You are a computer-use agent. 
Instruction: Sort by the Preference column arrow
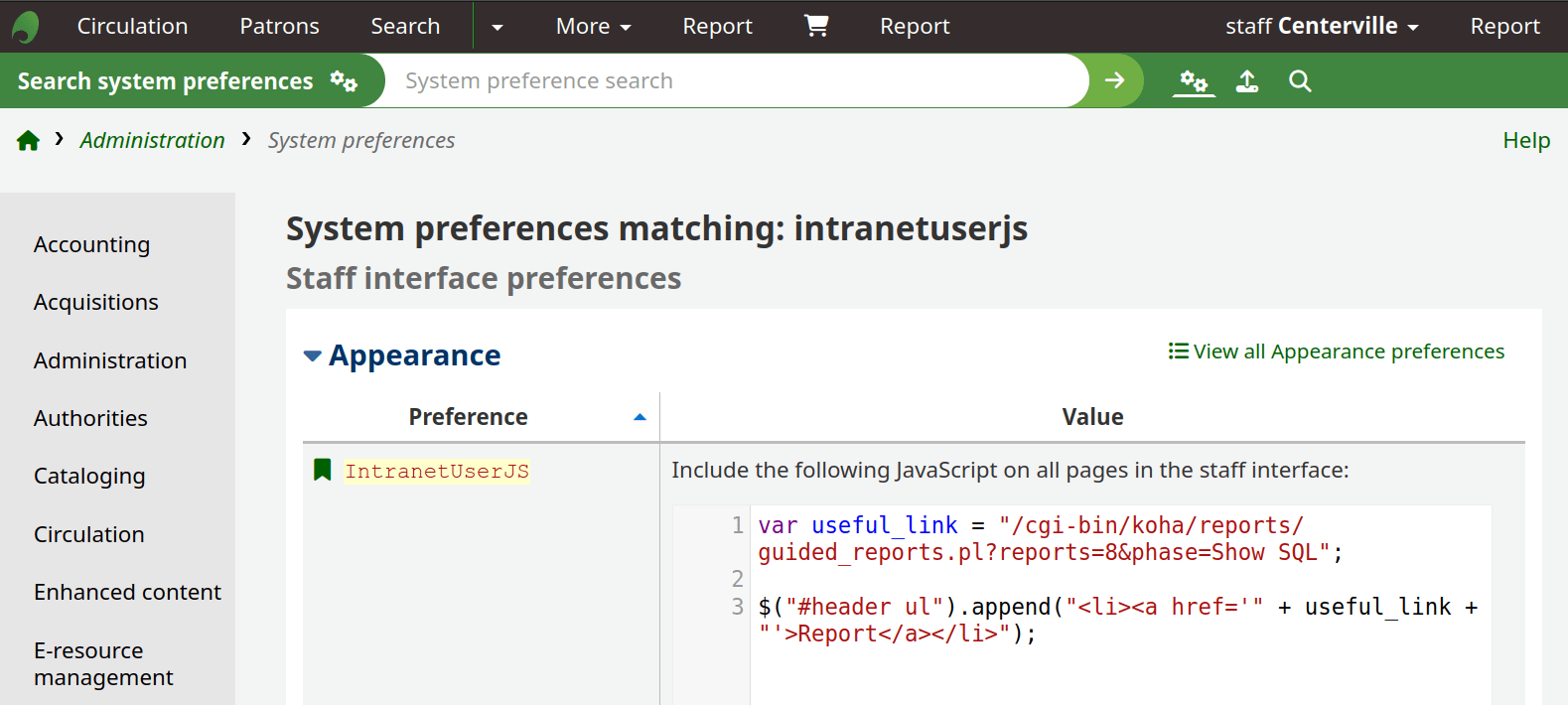[x=640, y=417]
